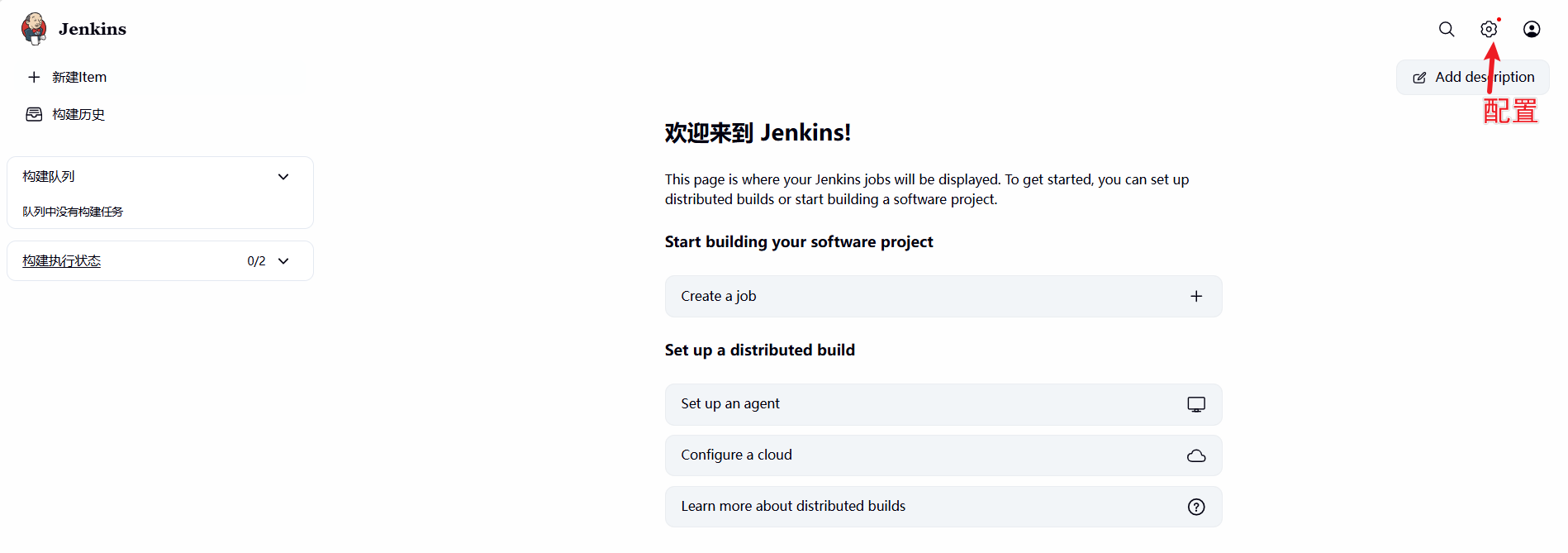
Task: Click Start building your software project heading
Action: tap(799, 241)
